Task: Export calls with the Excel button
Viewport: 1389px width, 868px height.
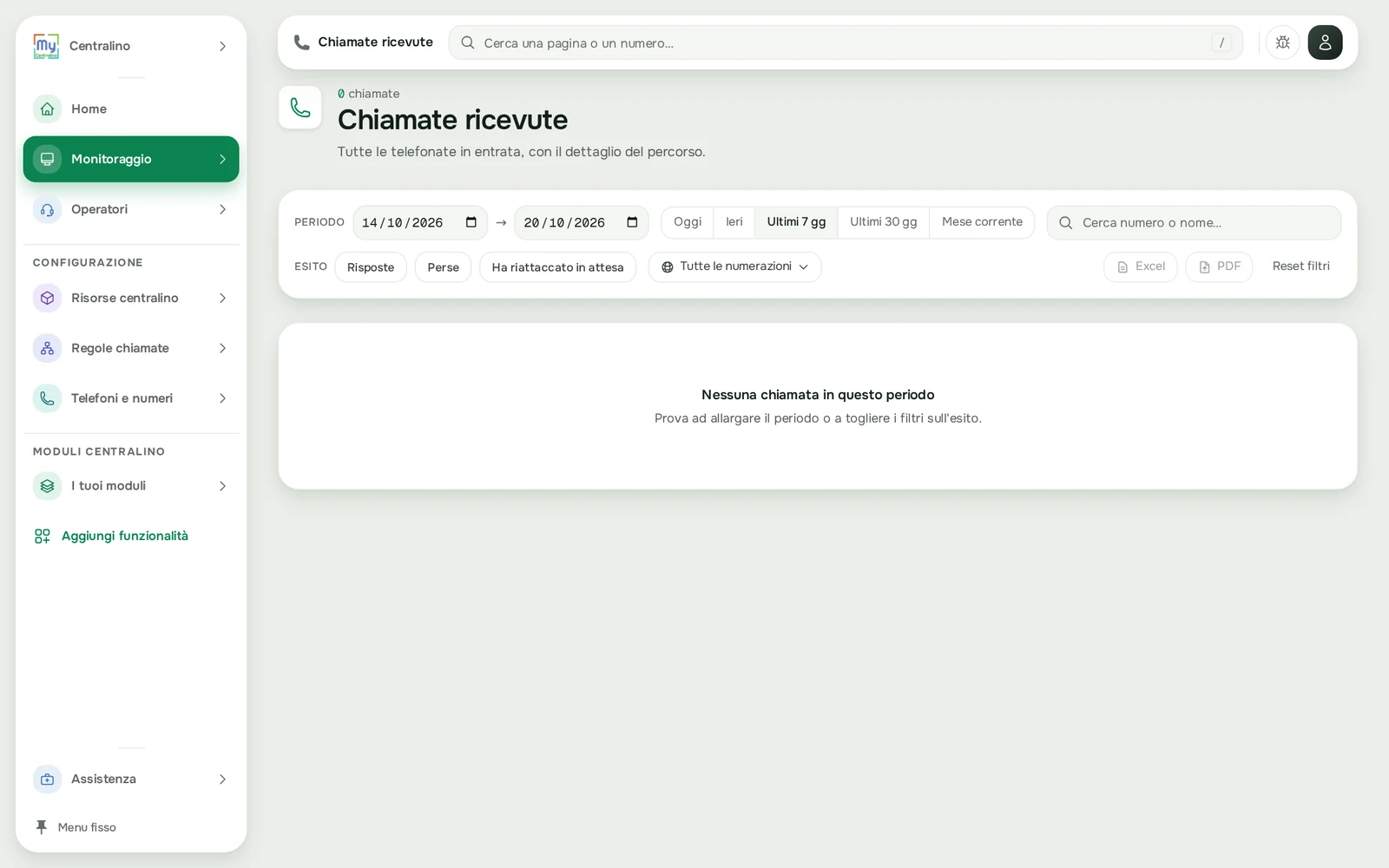Action: 1141,266
